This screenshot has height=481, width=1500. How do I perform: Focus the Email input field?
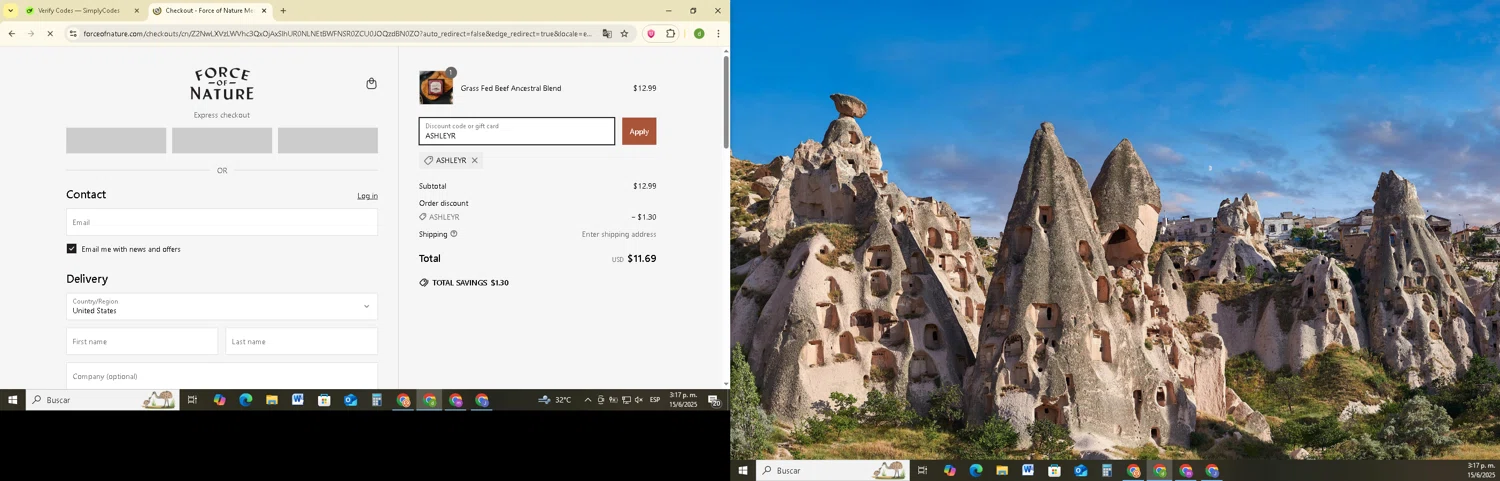point(222,222)
